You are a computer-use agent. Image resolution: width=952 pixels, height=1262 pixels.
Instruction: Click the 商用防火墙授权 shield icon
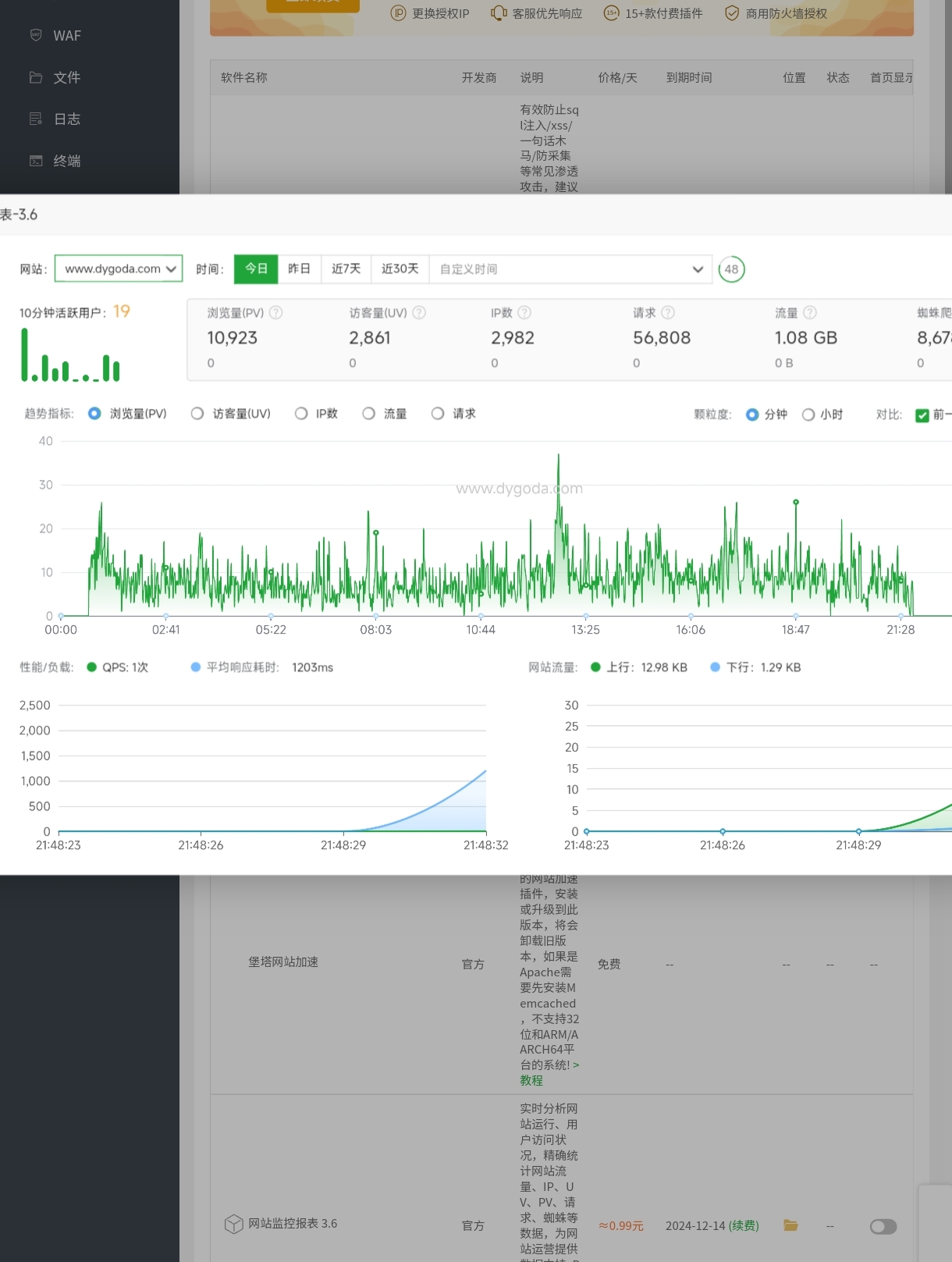point(732,13)
